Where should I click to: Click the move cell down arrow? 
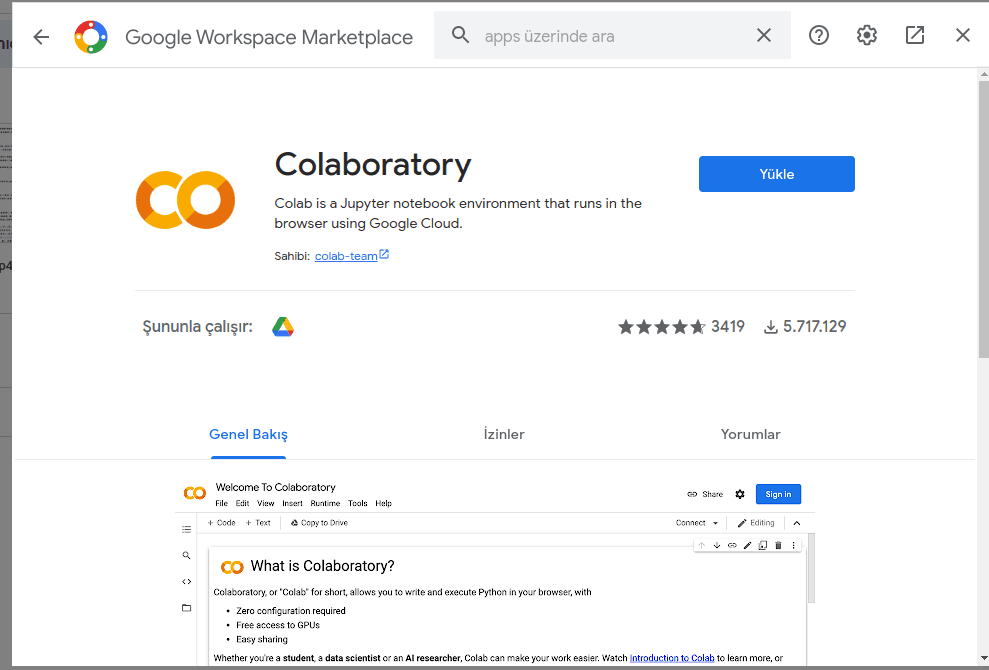tap(717, 545)
